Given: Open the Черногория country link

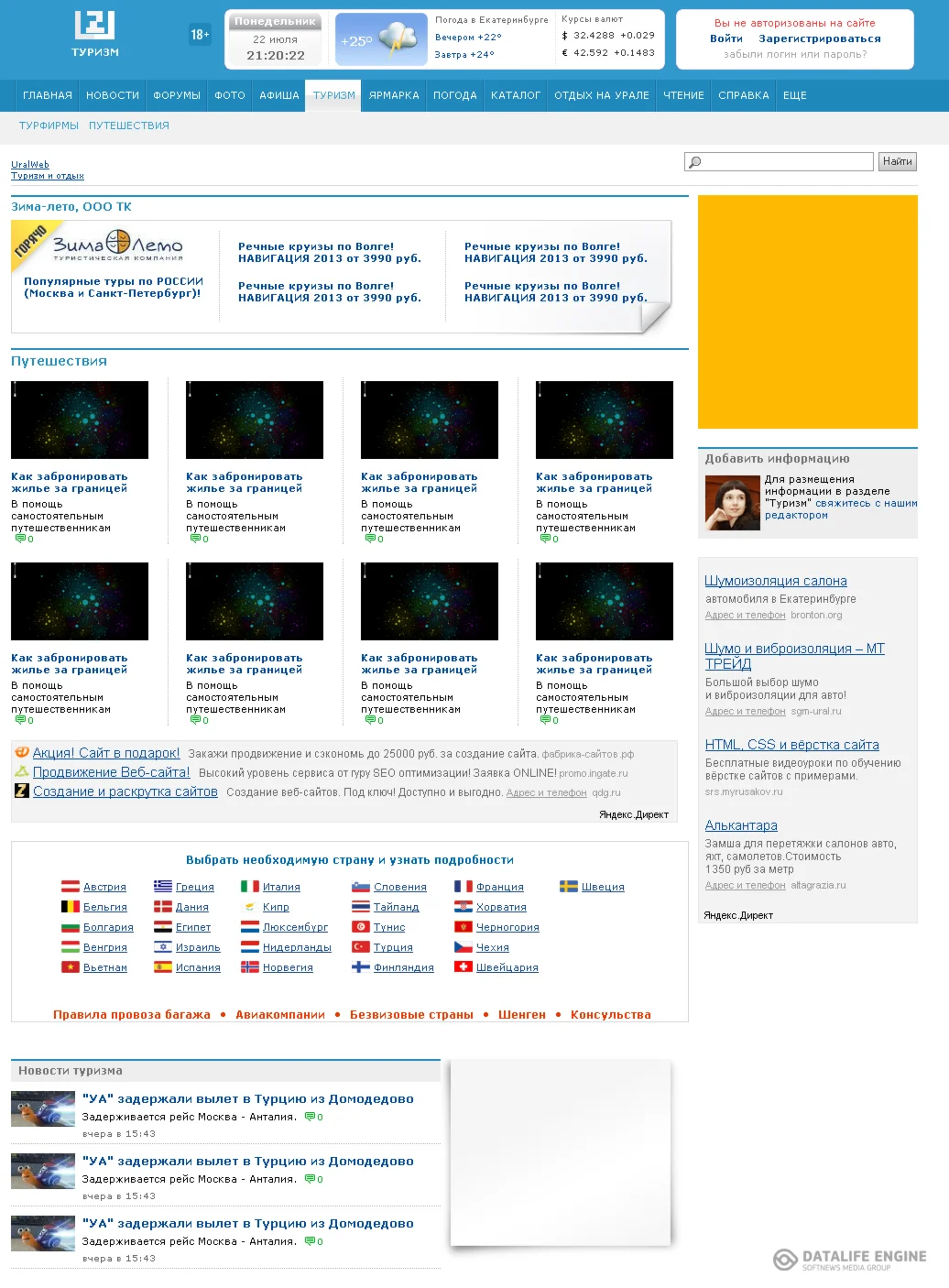Looking at the screenshot, I should click(x=507, y=927).
